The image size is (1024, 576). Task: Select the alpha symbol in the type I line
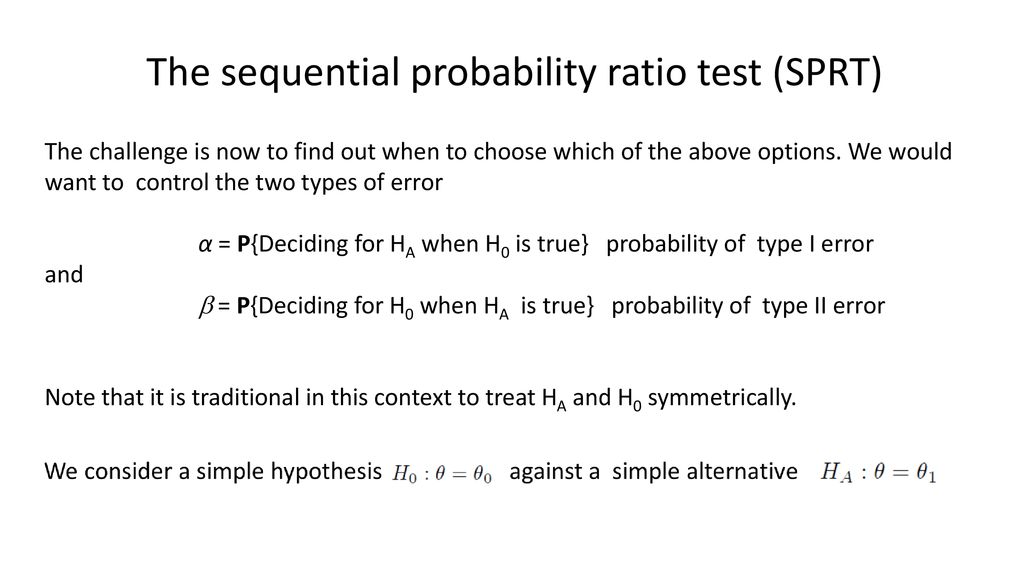point(205,245)
